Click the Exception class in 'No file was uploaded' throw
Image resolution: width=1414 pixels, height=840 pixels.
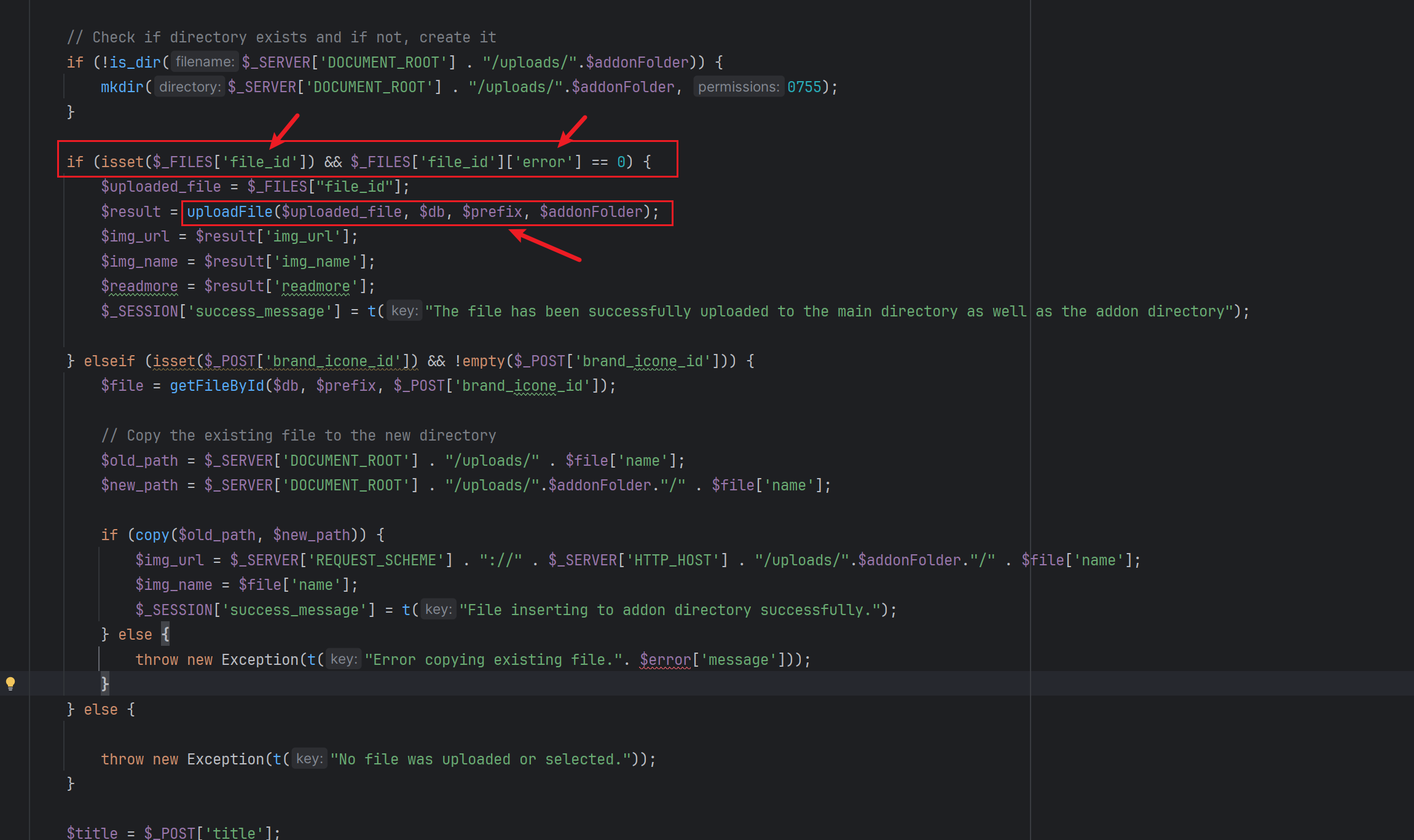point(226,760)
